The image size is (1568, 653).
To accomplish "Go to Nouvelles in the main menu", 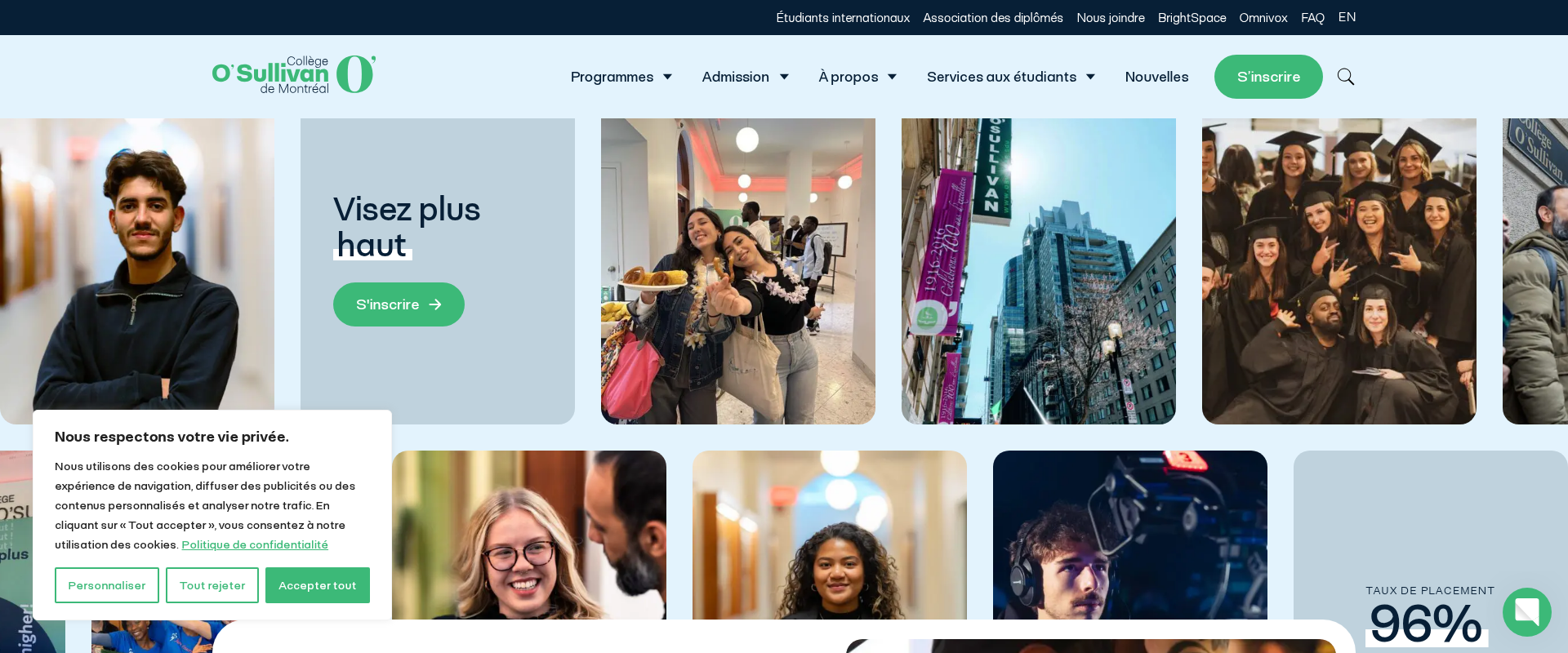I will click(1156, 77).
